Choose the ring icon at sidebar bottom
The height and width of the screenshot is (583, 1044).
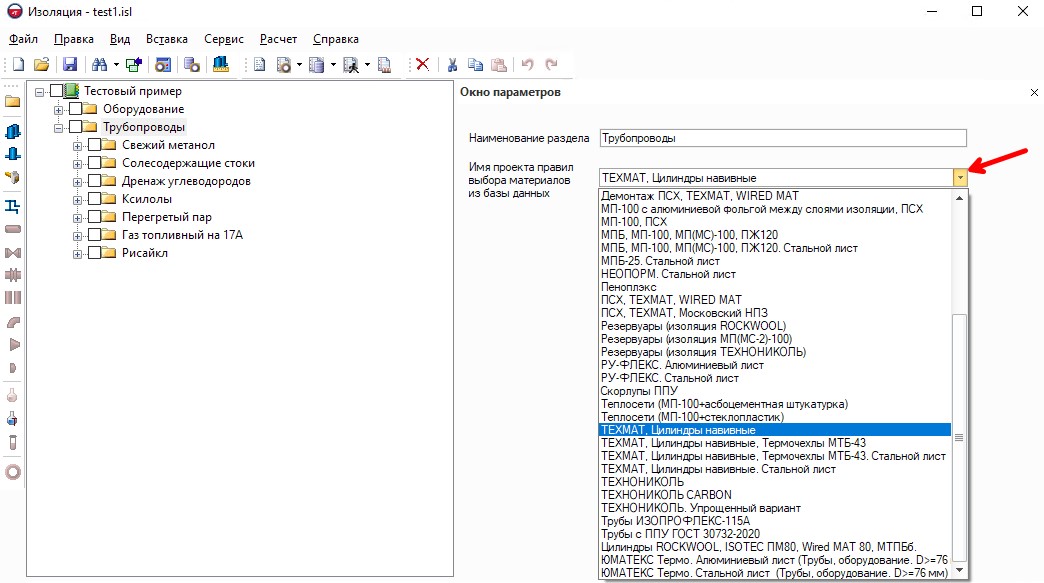13,473
